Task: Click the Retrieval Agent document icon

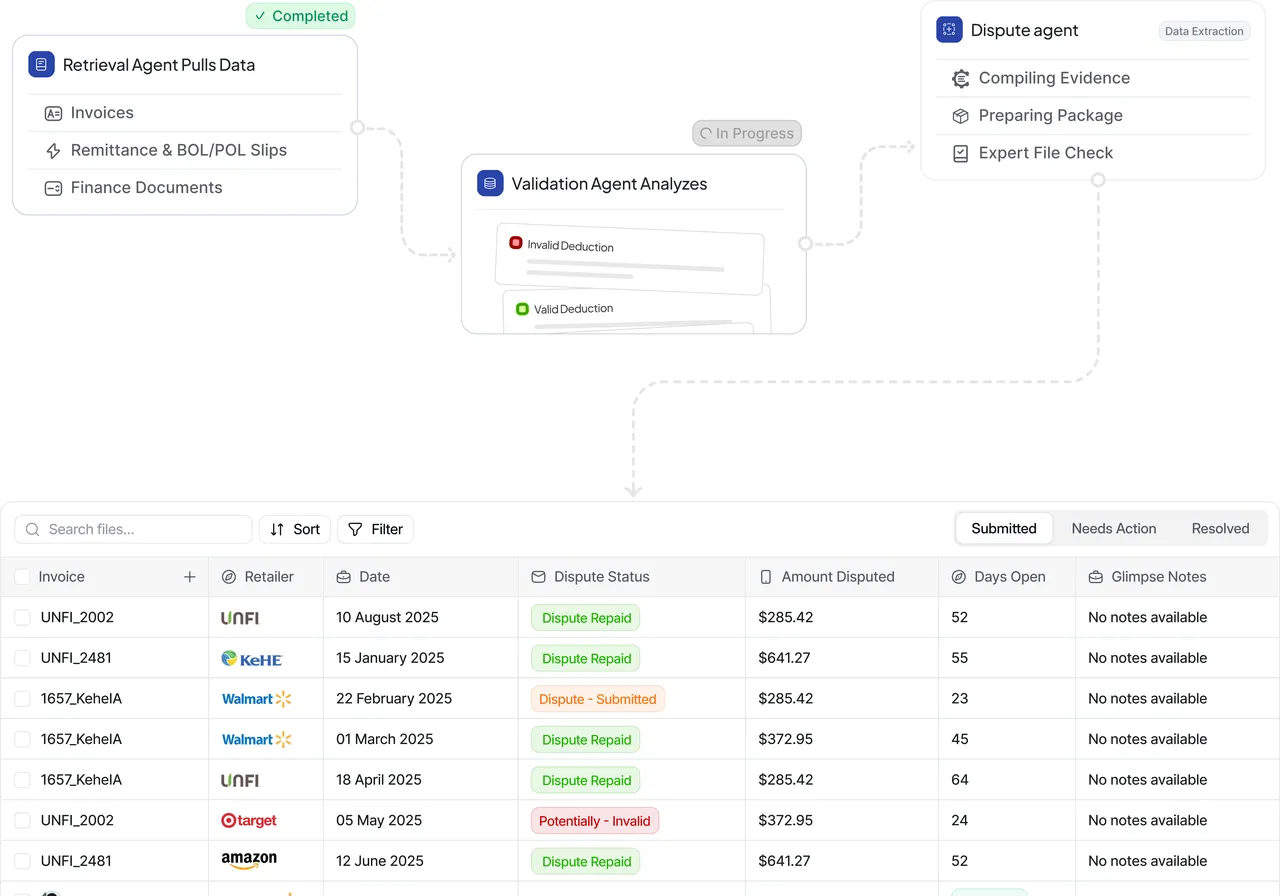Action: click(41, 64)
